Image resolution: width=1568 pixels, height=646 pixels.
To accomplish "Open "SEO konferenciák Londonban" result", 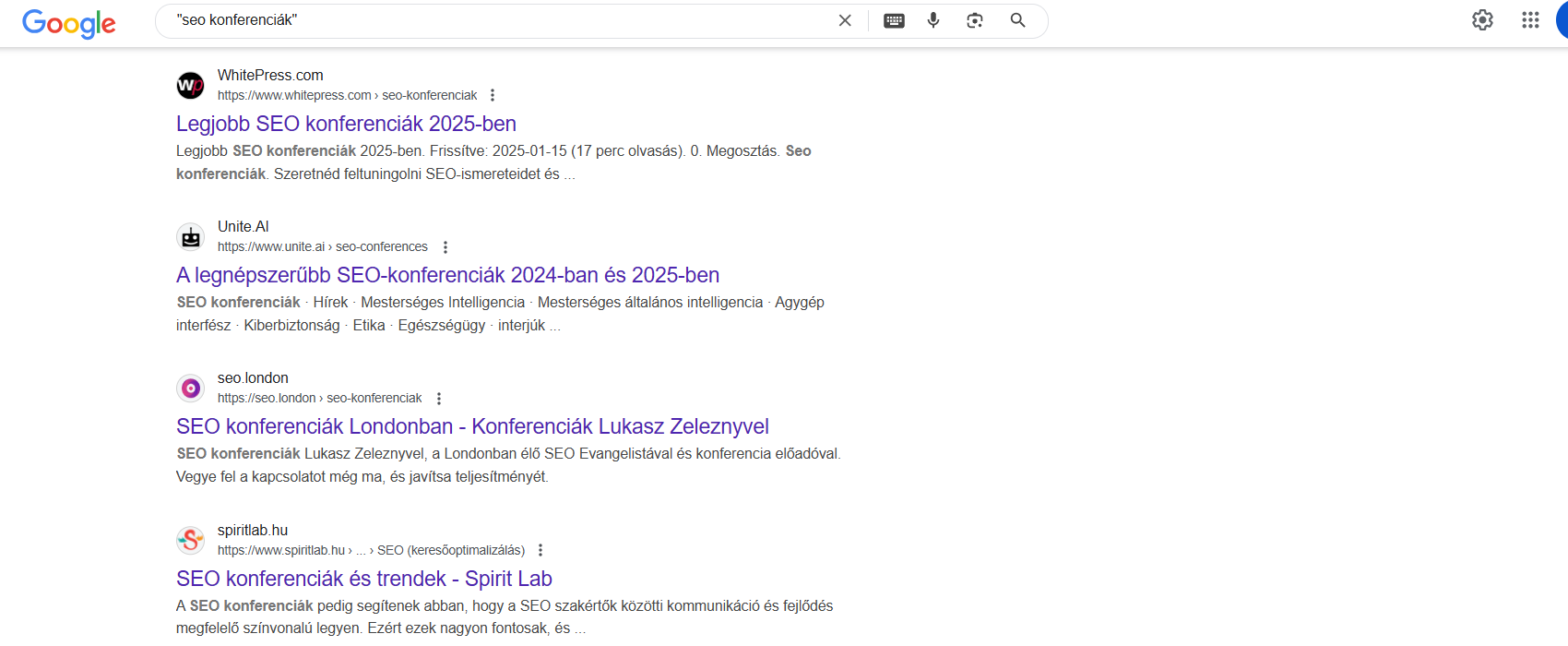I will (472, 426).
